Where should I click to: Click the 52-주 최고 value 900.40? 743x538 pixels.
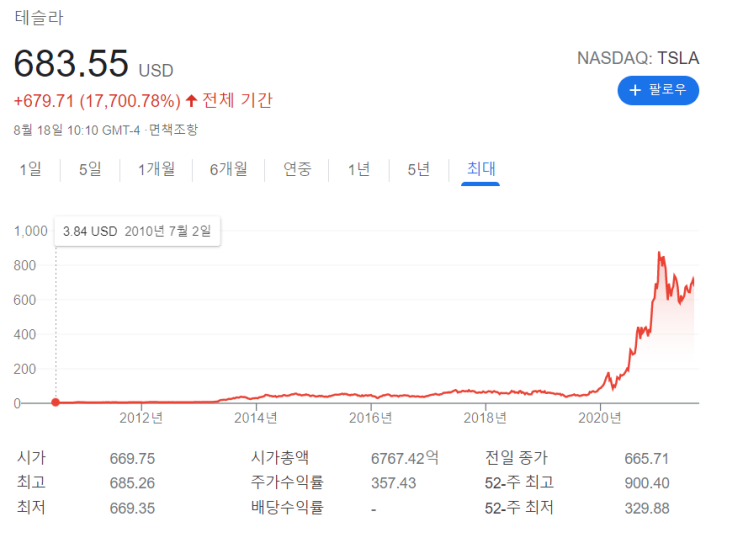click(647, 483)
